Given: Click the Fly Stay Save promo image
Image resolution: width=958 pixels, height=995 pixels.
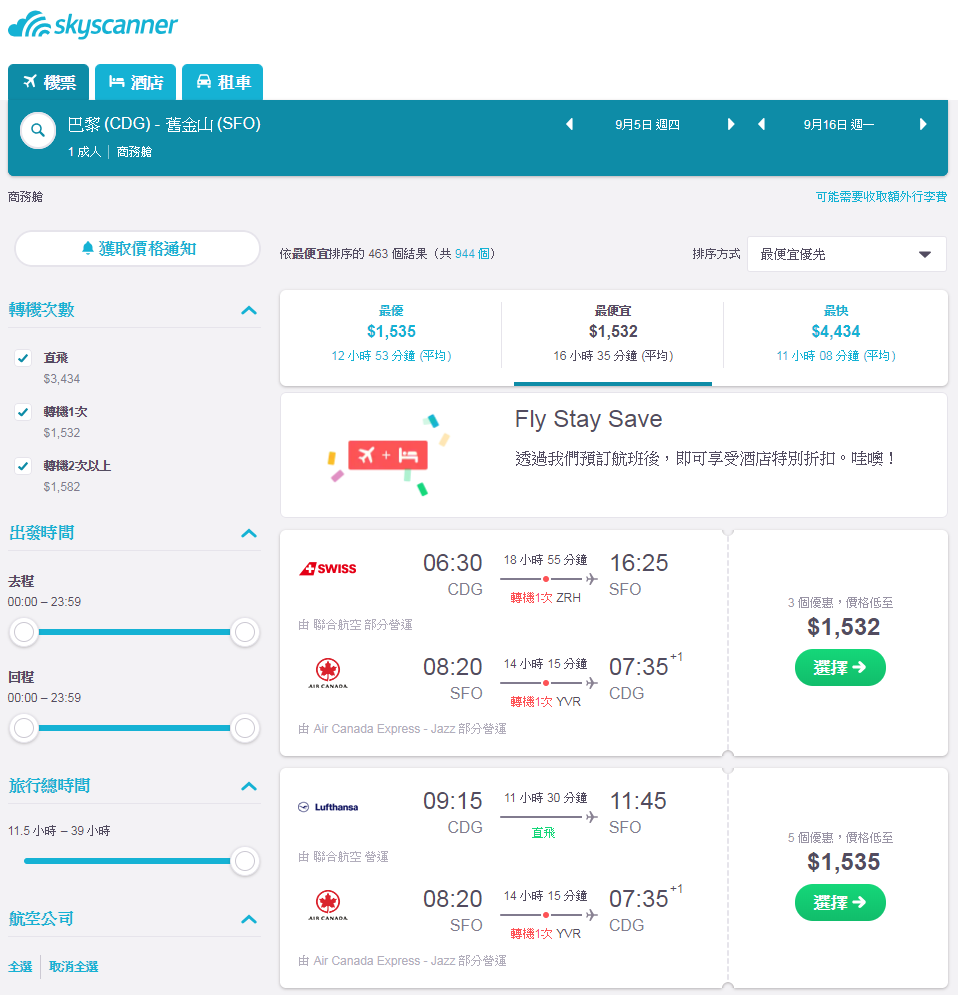Looking at the screenshot, I should [388, 455].
